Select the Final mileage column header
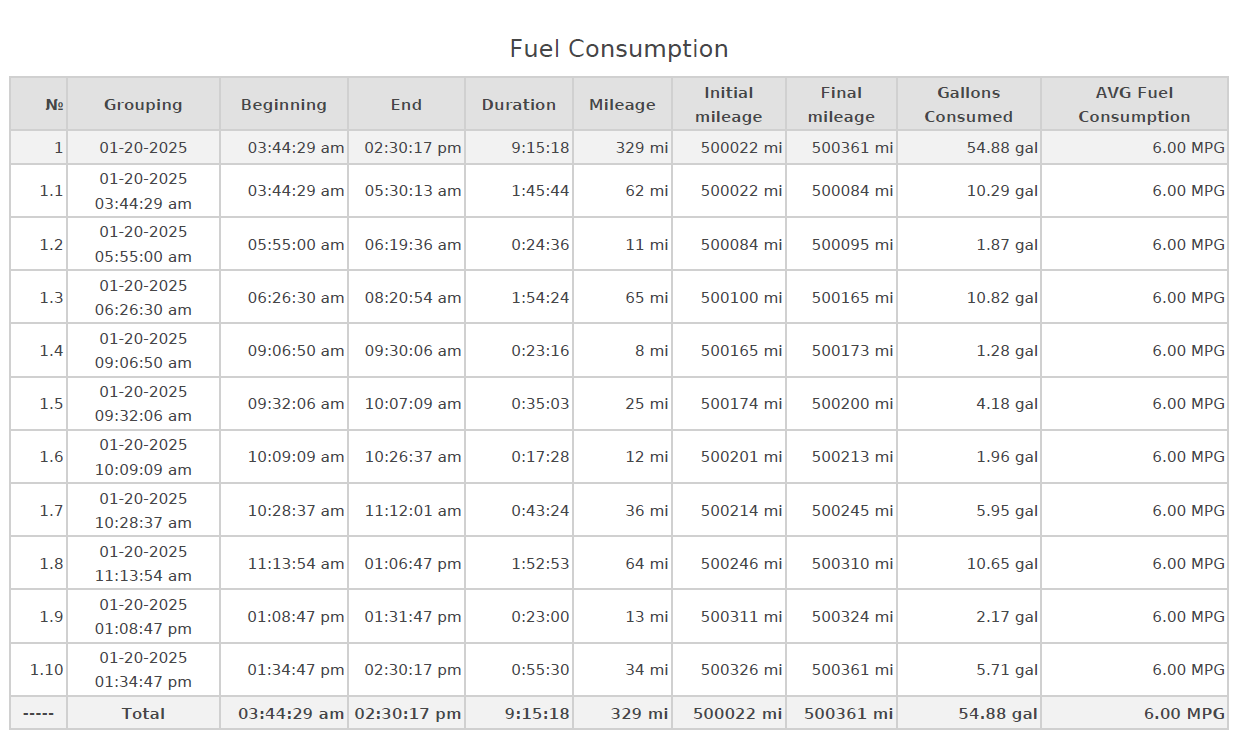Image resolution: width=1242 pixels, height=740 pixels. [841, 104]
